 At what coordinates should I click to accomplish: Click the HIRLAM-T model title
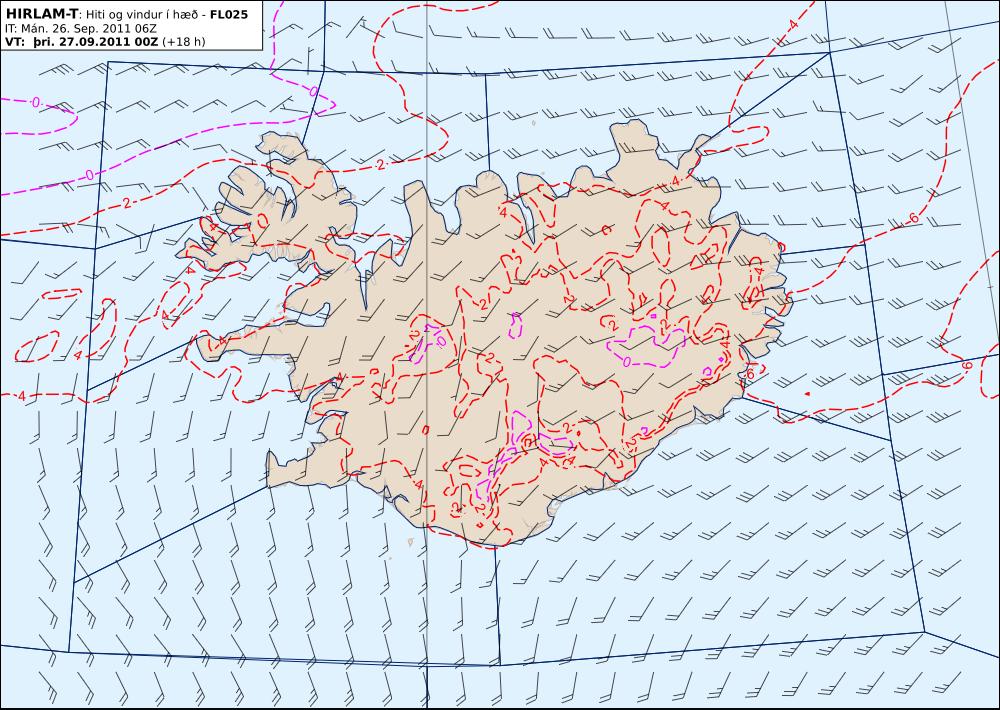pyautogui.click(x=40, y=14)
